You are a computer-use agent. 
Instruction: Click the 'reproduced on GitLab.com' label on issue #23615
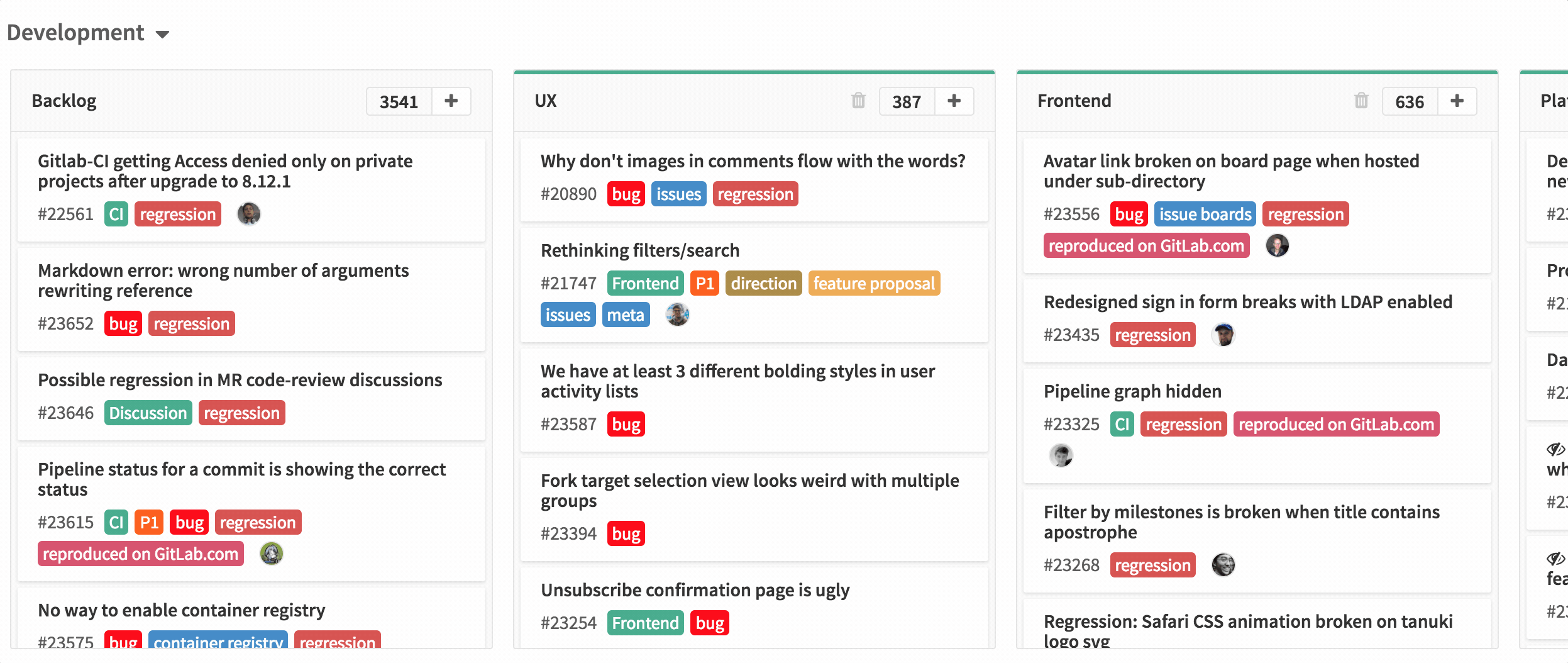tap(140, 554)
